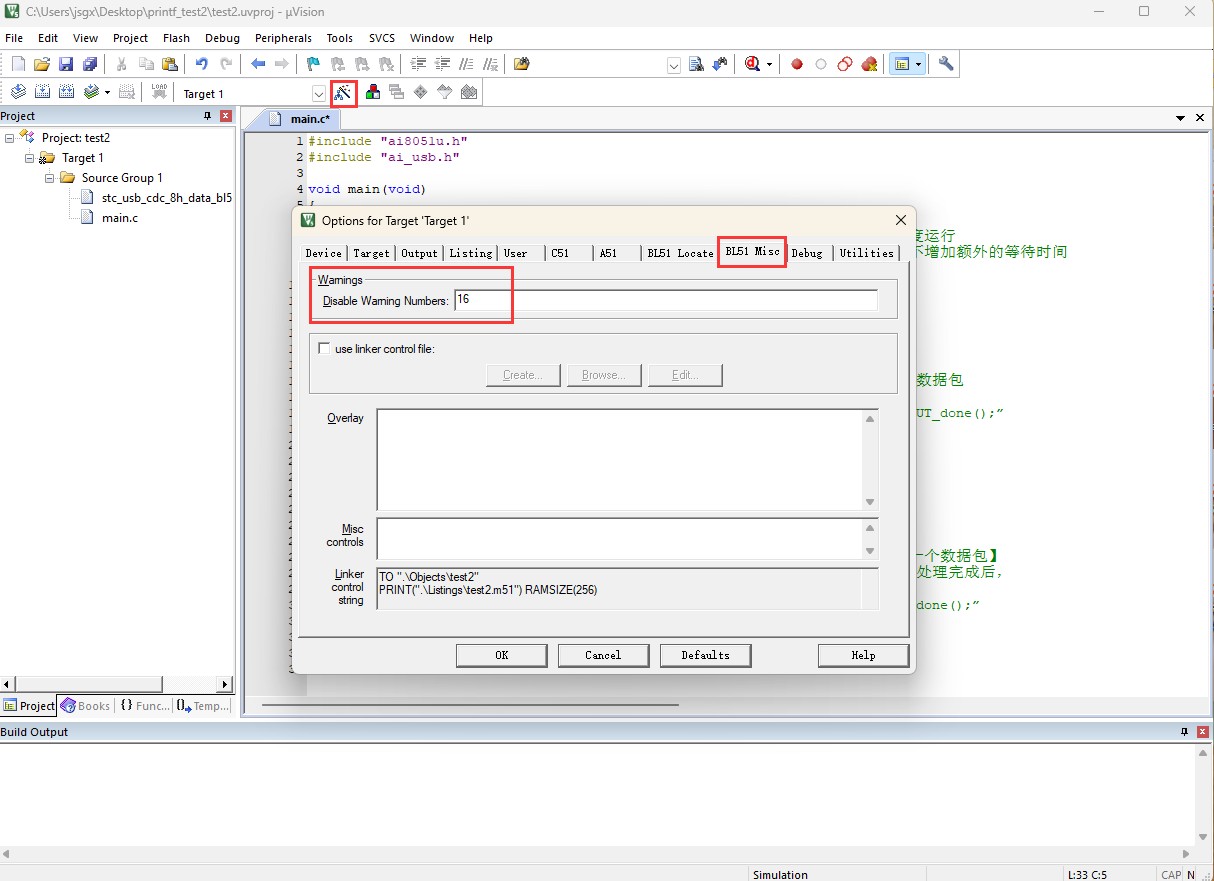Open Manage Project Items colored blocks icon
1214x881 pixels.
(373, 92)
